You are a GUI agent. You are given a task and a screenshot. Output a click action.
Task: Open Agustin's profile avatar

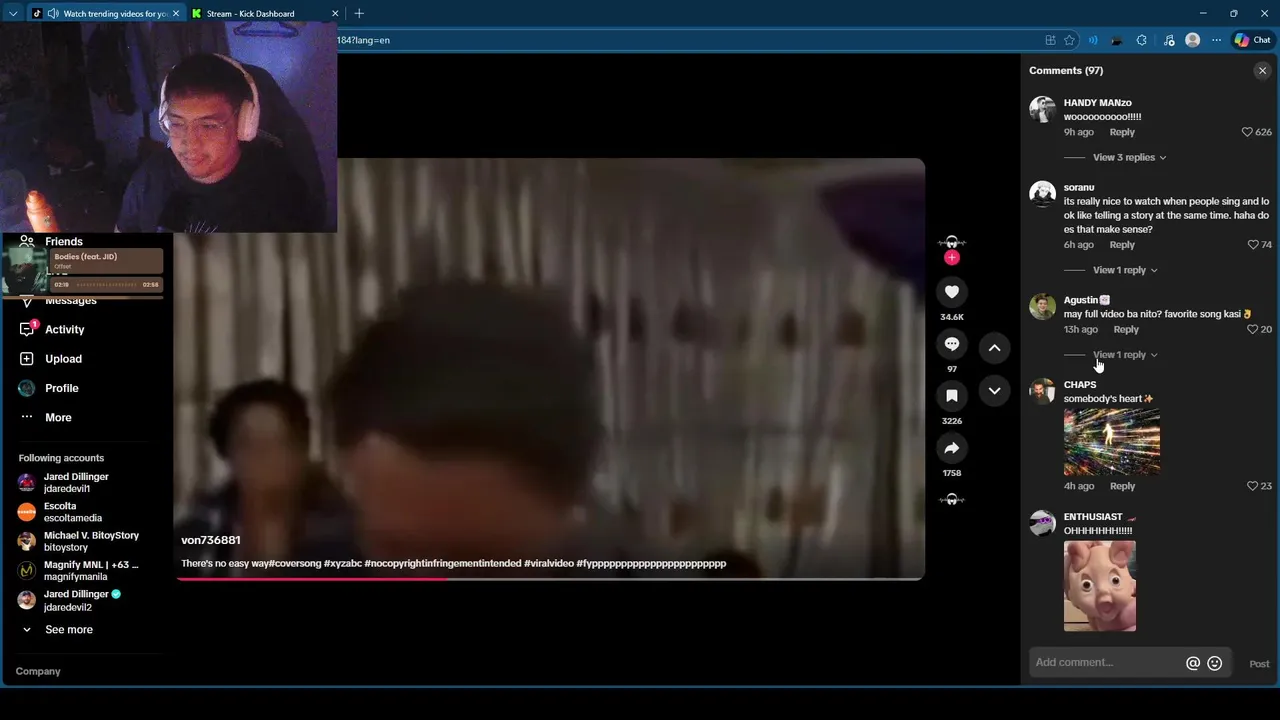1042,306
